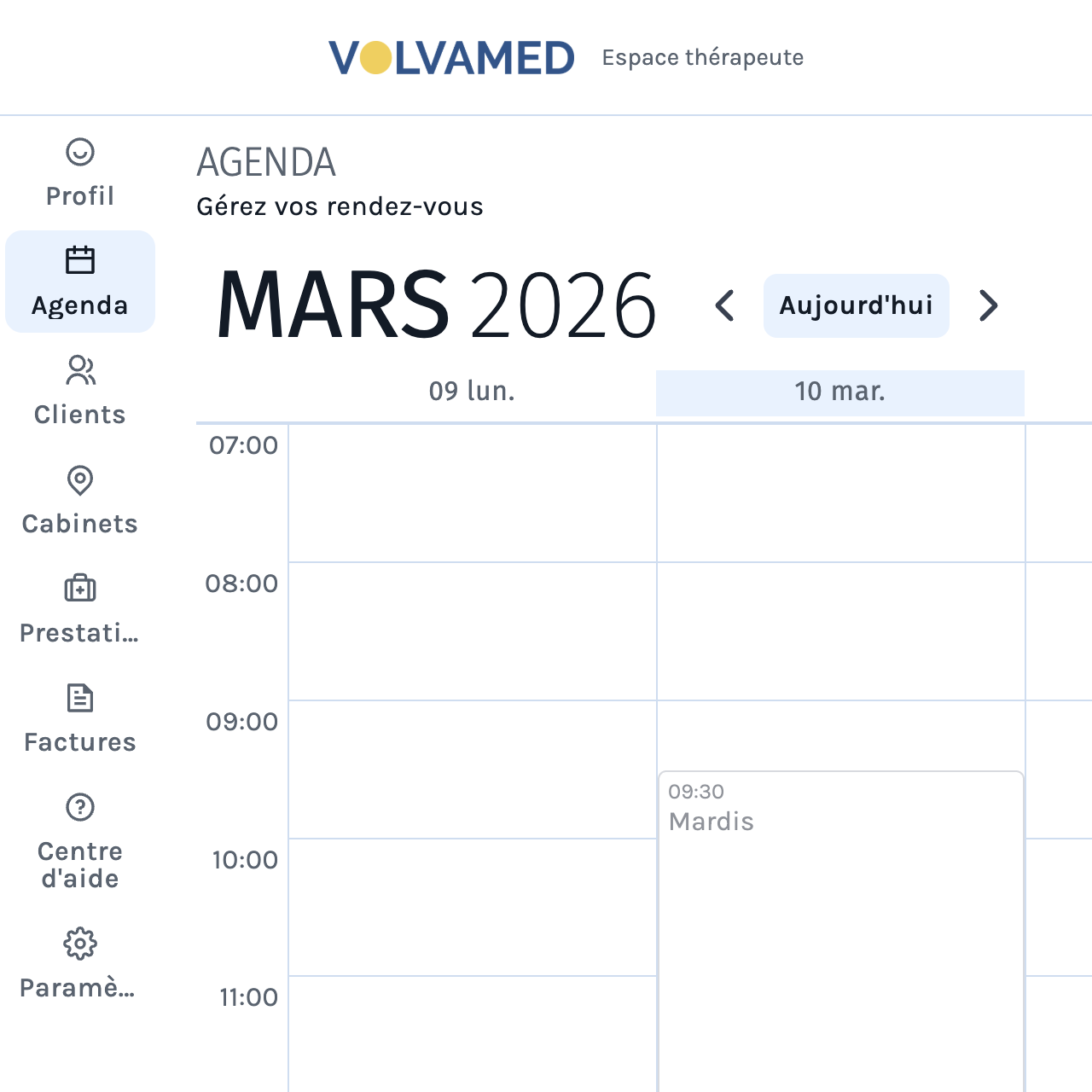Viewport: 1092px width, 1092px height.
Task: Click the Volvamed logo
Action: 451,58
